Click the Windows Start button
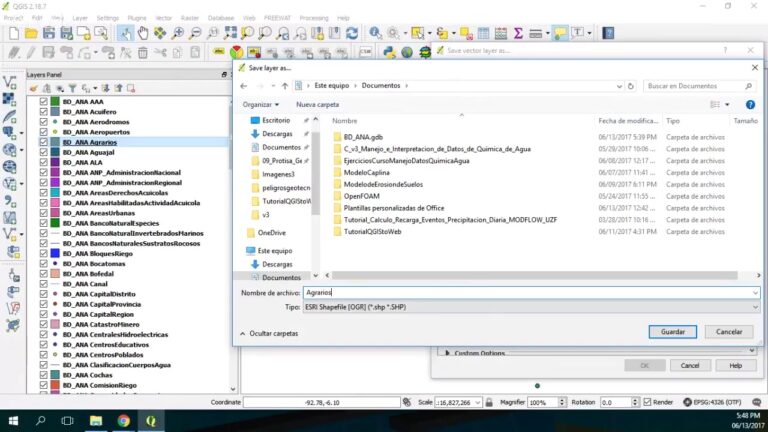Screen dimensions: 768x432 pyautogui.click(x=13, y=421)
